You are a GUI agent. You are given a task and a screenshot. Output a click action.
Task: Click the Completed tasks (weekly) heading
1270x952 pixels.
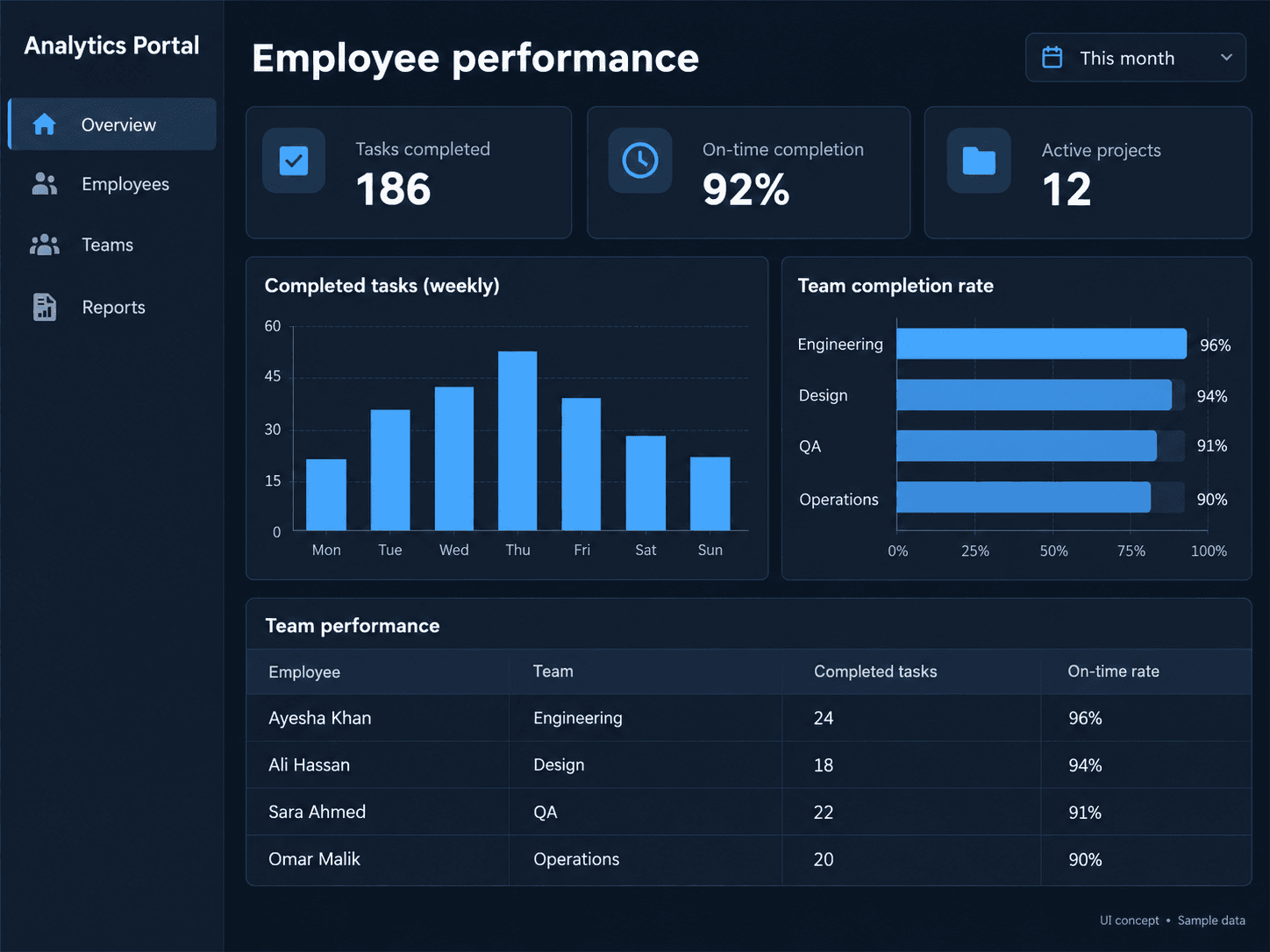pyautogui.click(x=382, y=286)
